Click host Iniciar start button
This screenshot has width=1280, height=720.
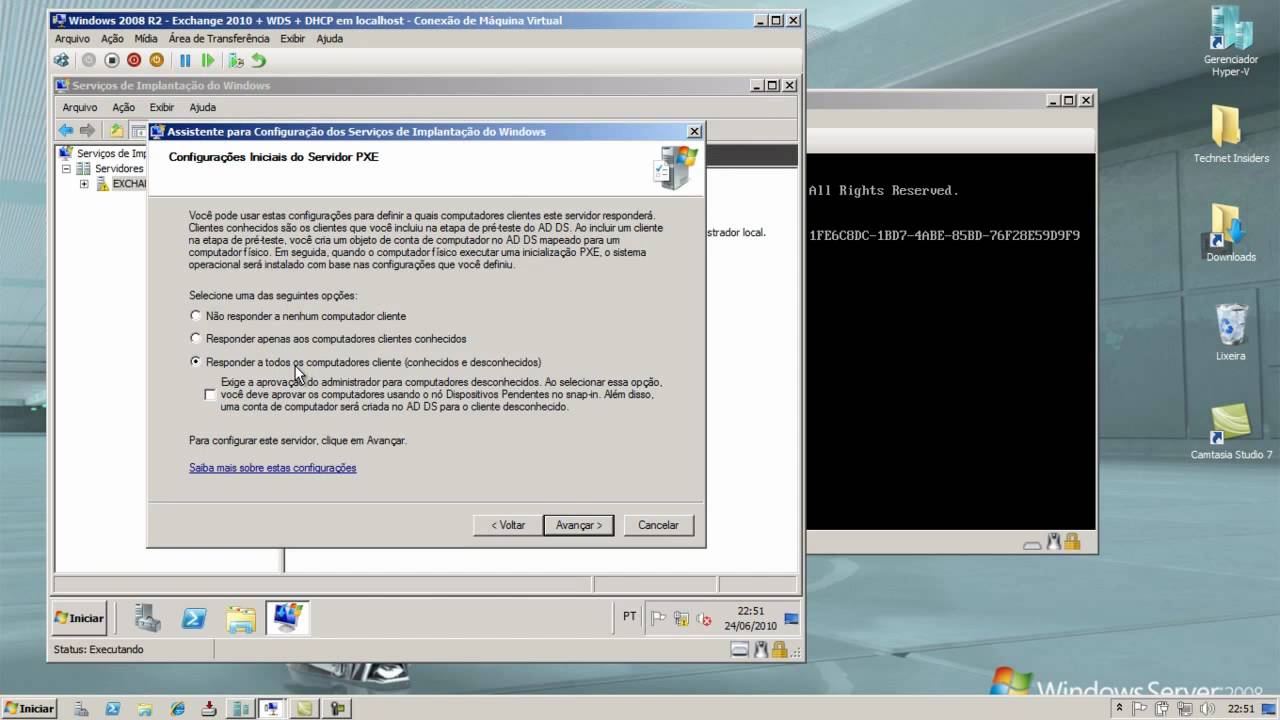[x=28, y=709]
